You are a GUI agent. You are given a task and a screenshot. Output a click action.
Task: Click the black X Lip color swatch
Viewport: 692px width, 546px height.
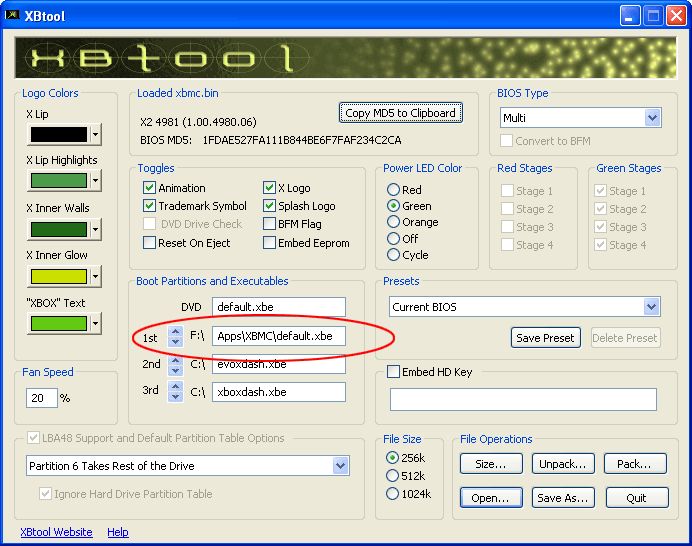point(59,134)
